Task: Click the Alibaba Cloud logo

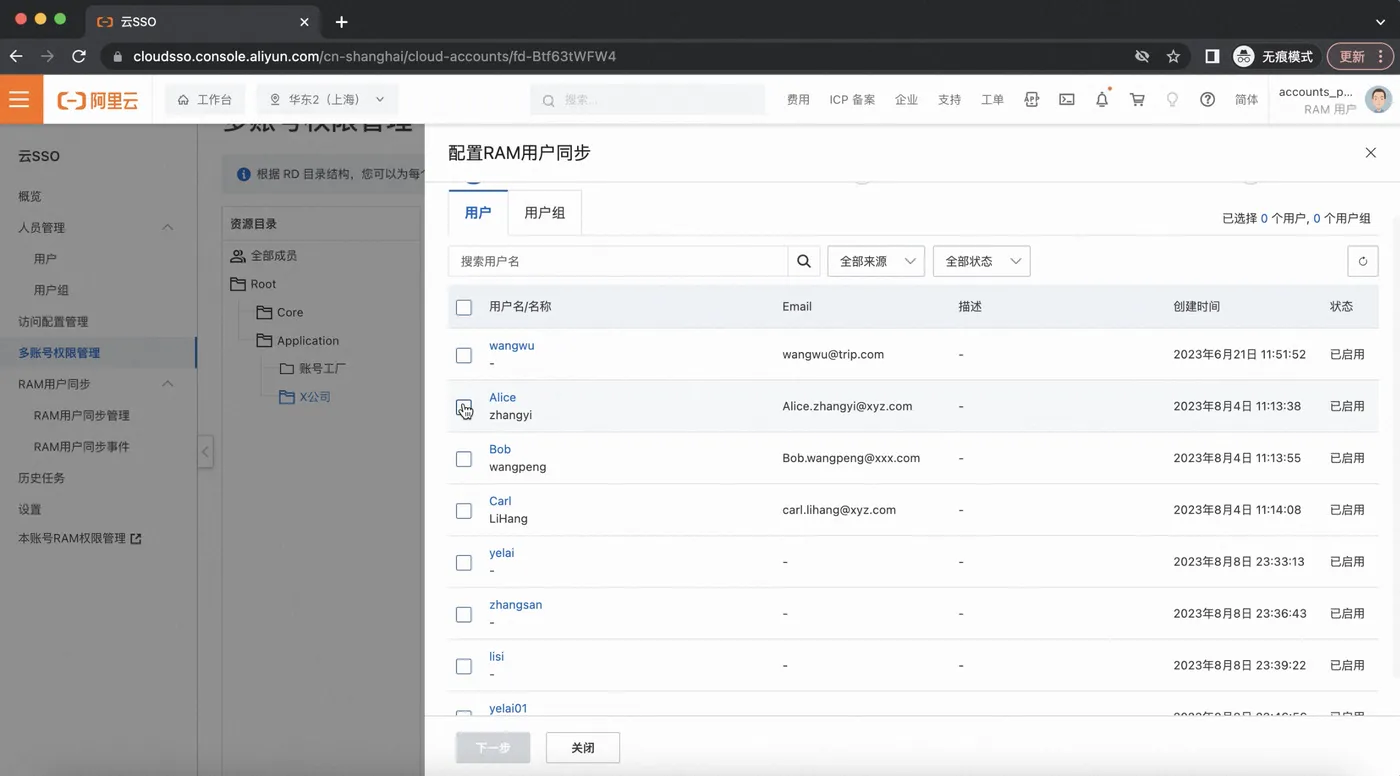Action: [x=98, y=100]
